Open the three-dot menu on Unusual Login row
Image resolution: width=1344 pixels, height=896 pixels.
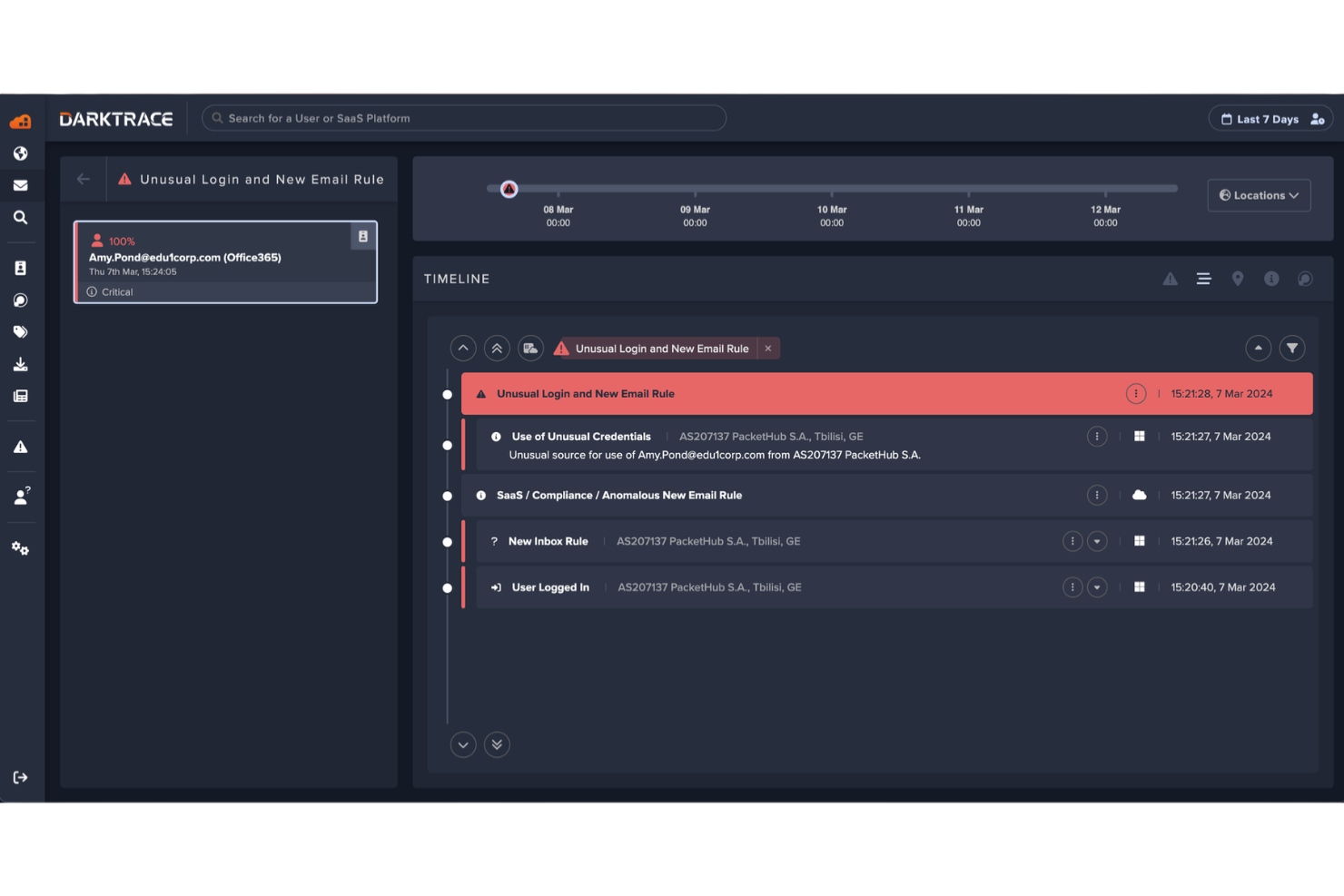pos(1136,394)
